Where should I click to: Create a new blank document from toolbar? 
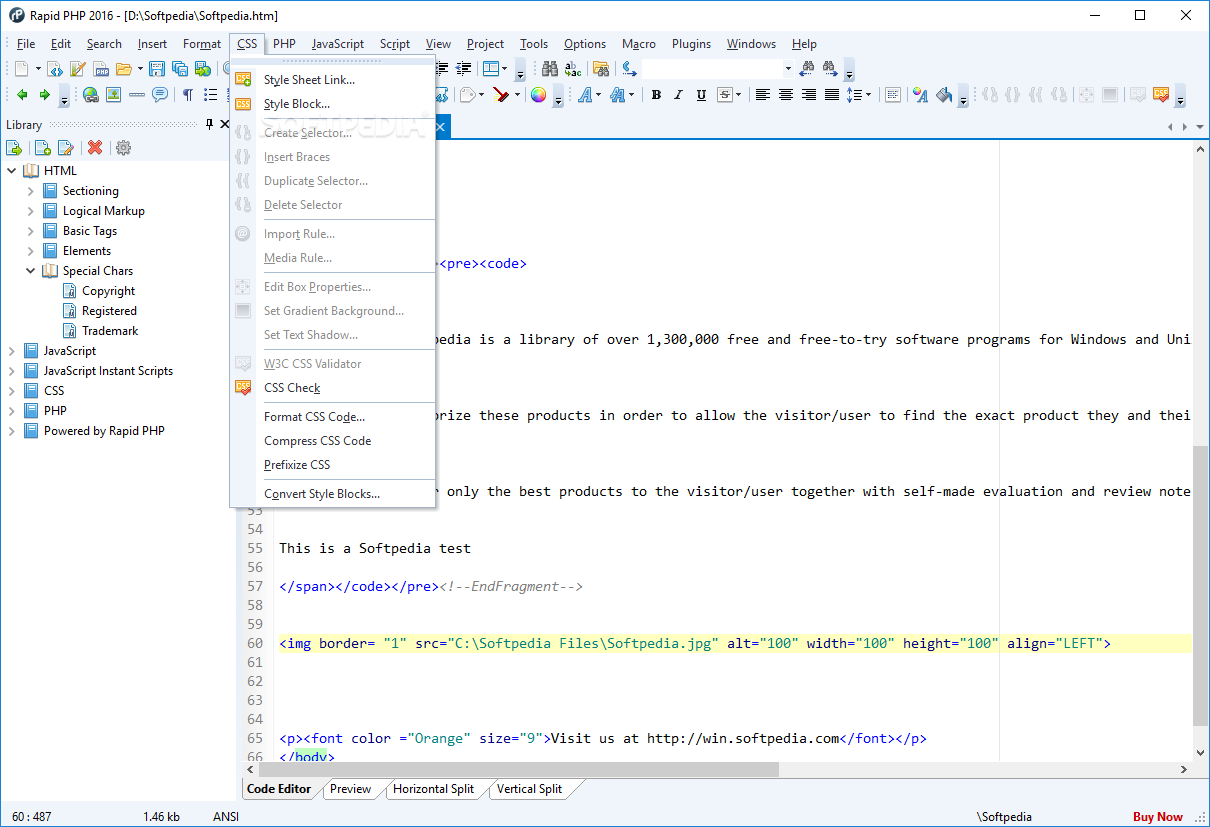tap(21, 69)
